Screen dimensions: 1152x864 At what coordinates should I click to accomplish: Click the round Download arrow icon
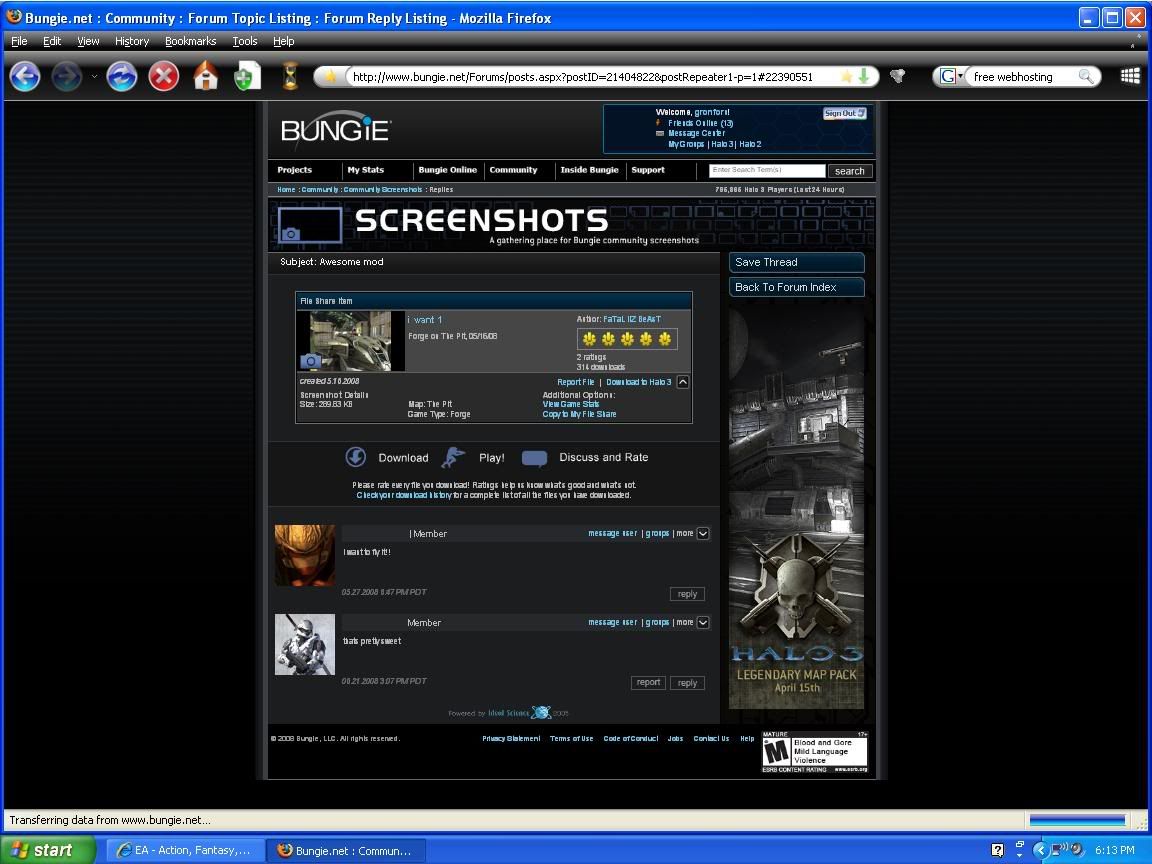point(356,457)
